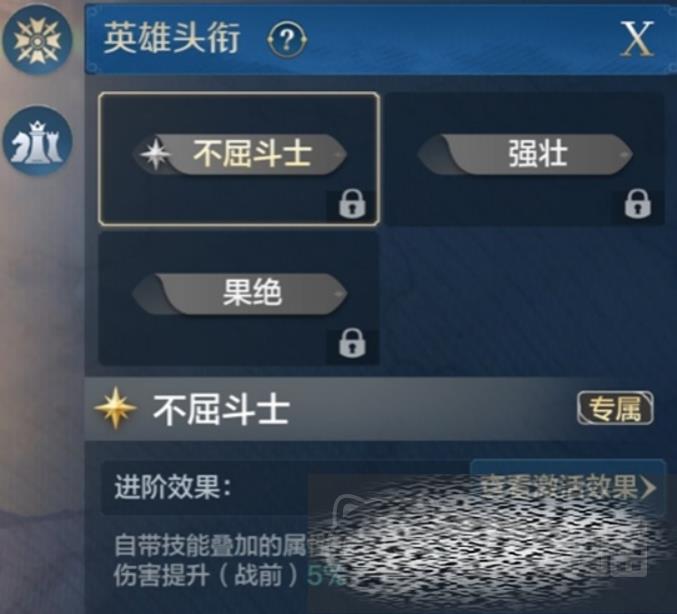Viewport: 677px width, 614px height.
Task: Open the chess pieces sidebar icon
Action: (38, 141)
